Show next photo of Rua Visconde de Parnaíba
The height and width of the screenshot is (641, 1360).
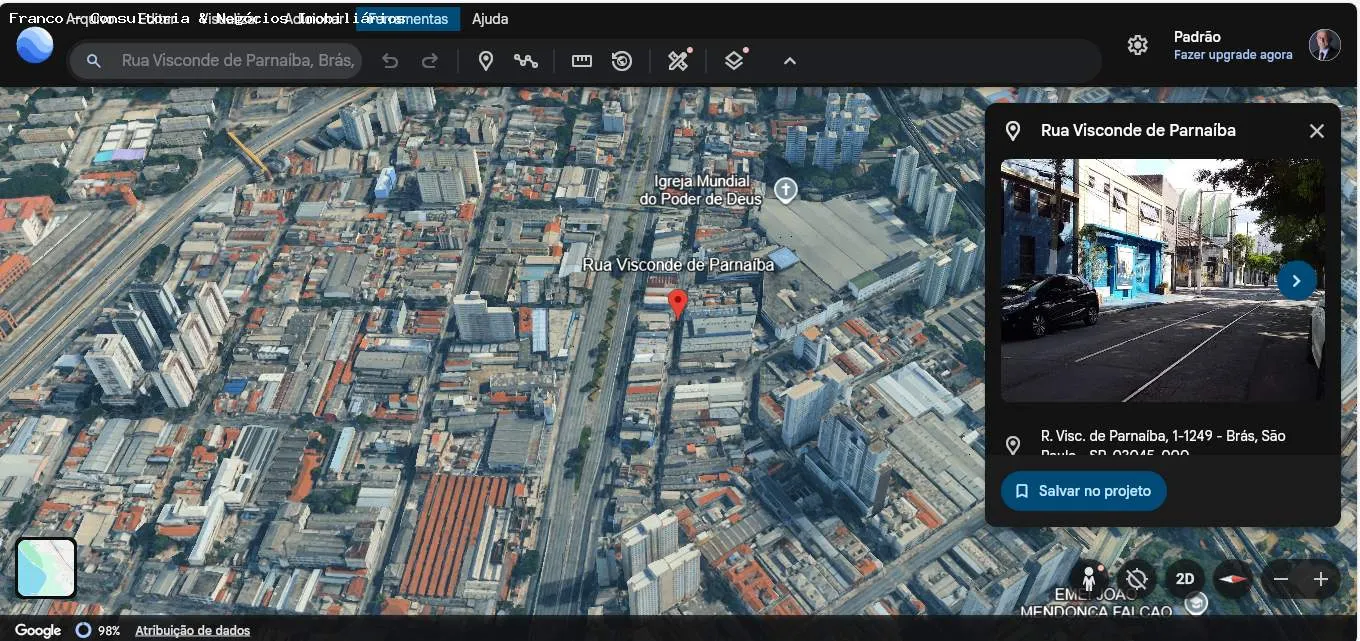tap(1296, 281)
